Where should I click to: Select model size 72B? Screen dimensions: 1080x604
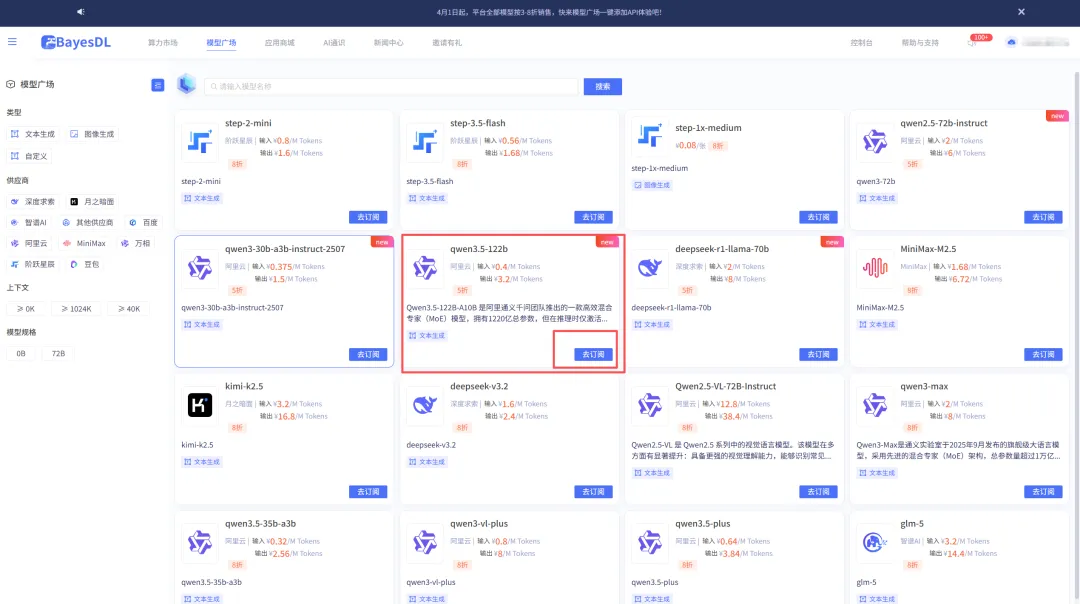[59, 353]
